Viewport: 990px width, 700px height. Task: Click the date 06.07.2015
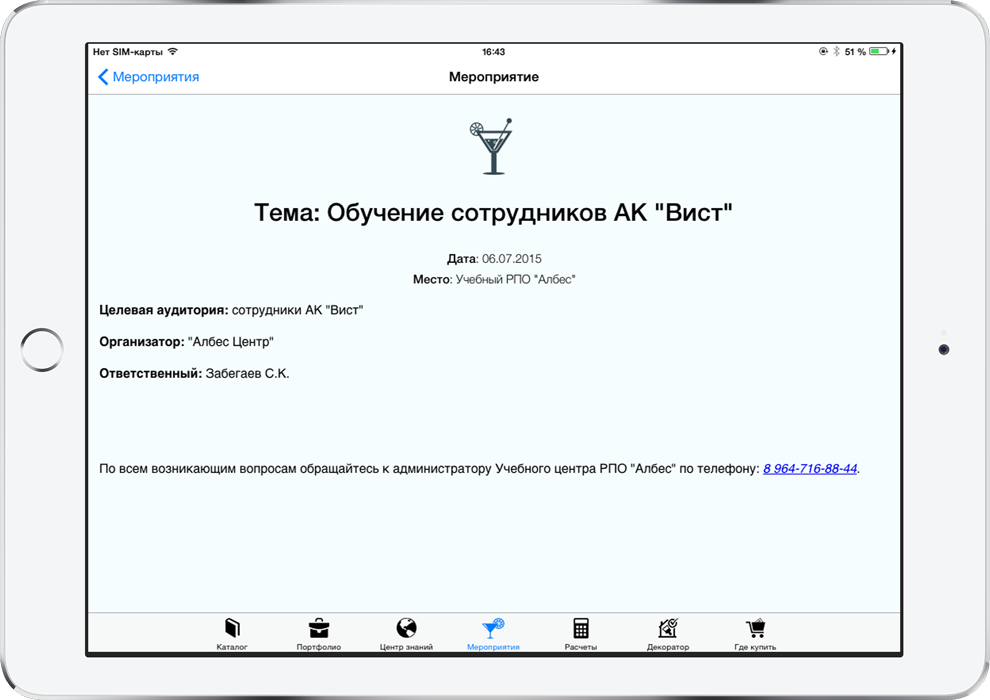(511, 259)
